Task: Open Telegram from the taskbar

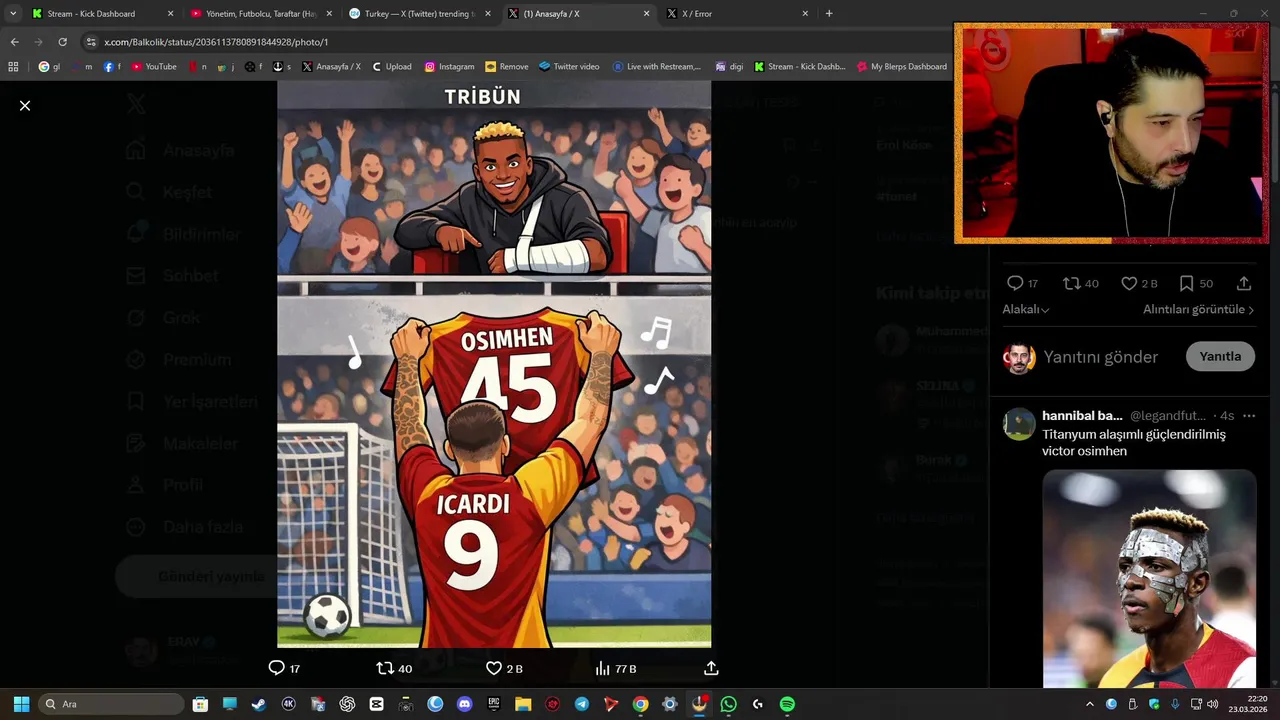Action: pyautogui.click(x=582, y=704)
